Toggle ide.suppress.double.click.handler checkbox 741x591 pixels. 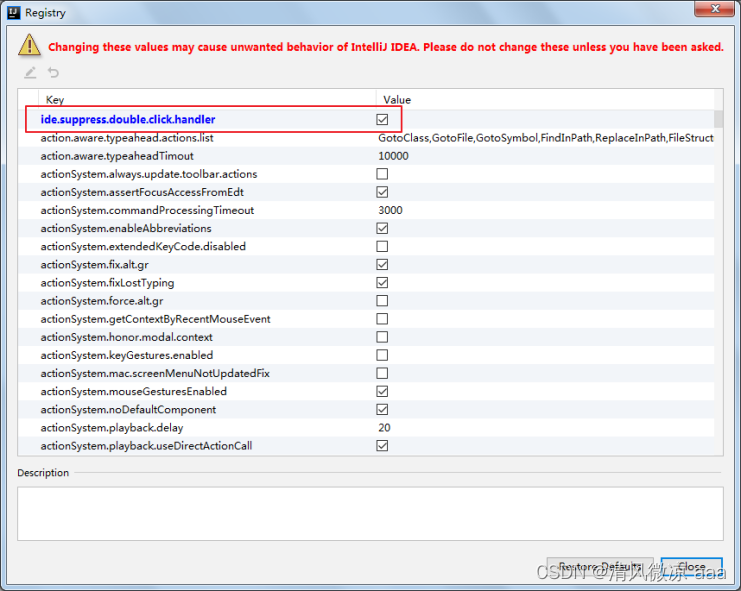tap(382, 120)
